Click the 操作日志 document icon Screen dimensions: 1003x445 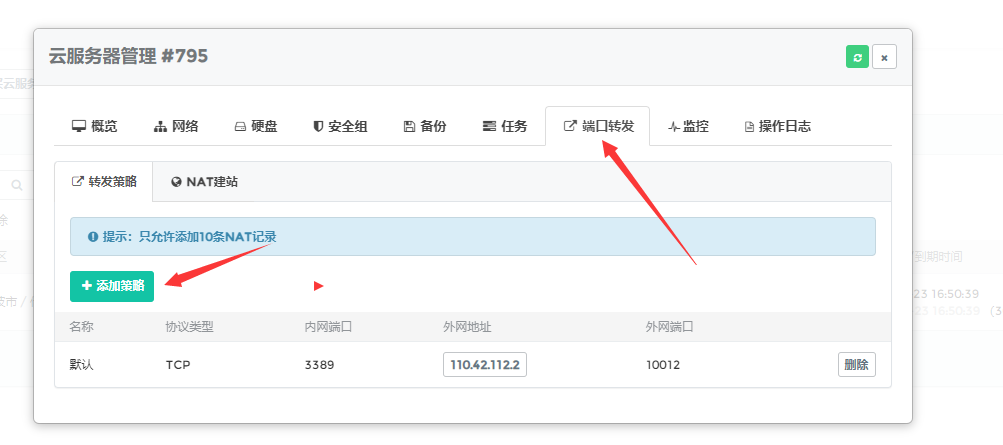click(x=749, y=127)
